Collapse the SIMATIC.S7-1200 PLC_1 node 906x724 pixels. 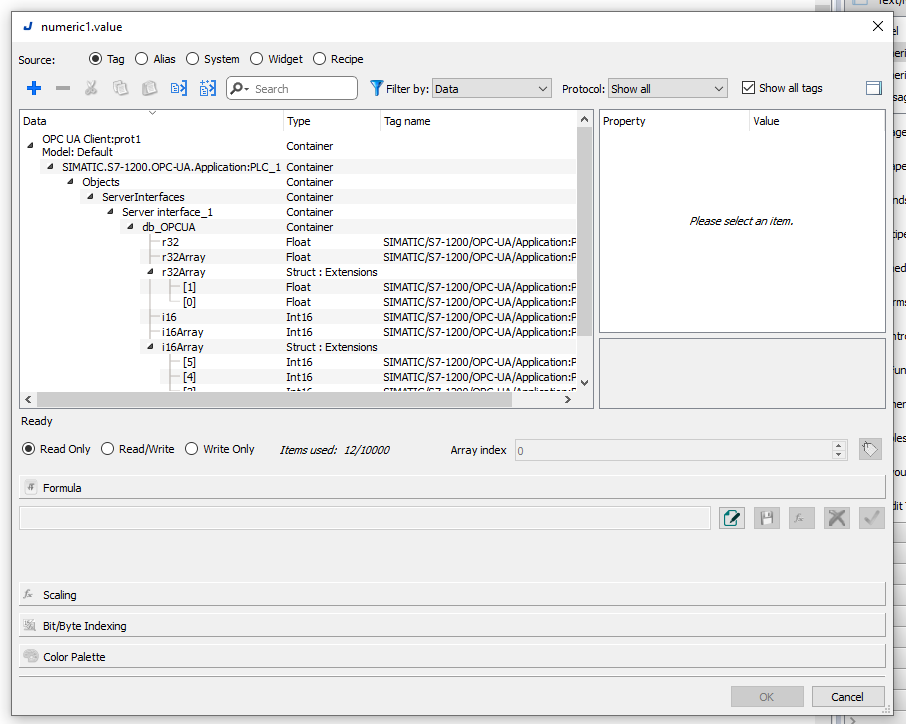click(x=50, y=166)
